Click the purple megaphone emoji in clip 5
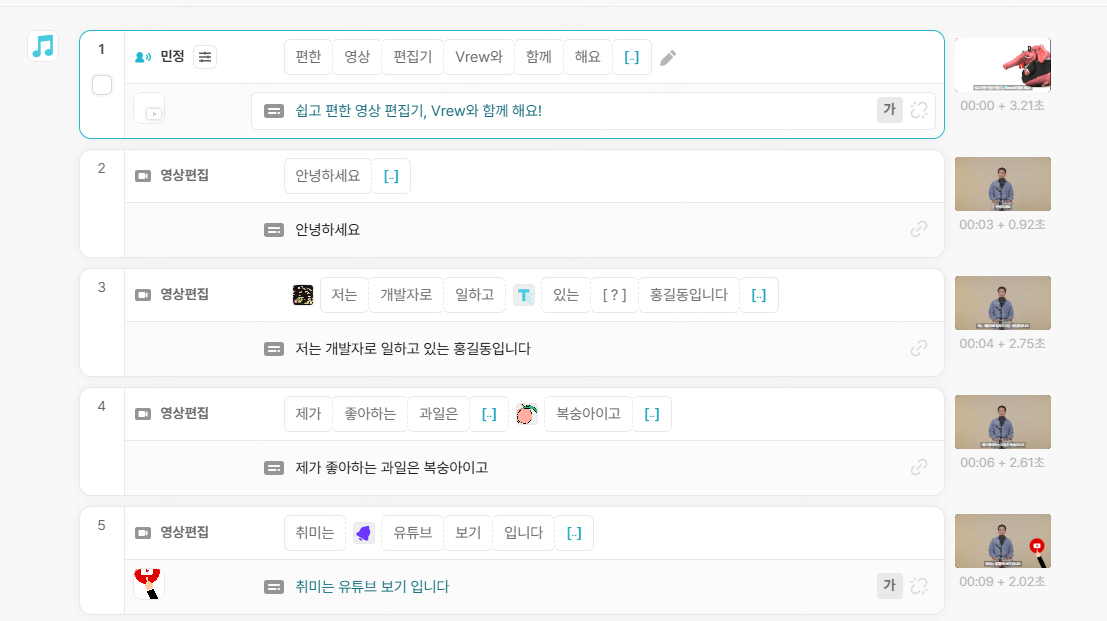The height and width of the screenshot is (621, 1107). 364,533
